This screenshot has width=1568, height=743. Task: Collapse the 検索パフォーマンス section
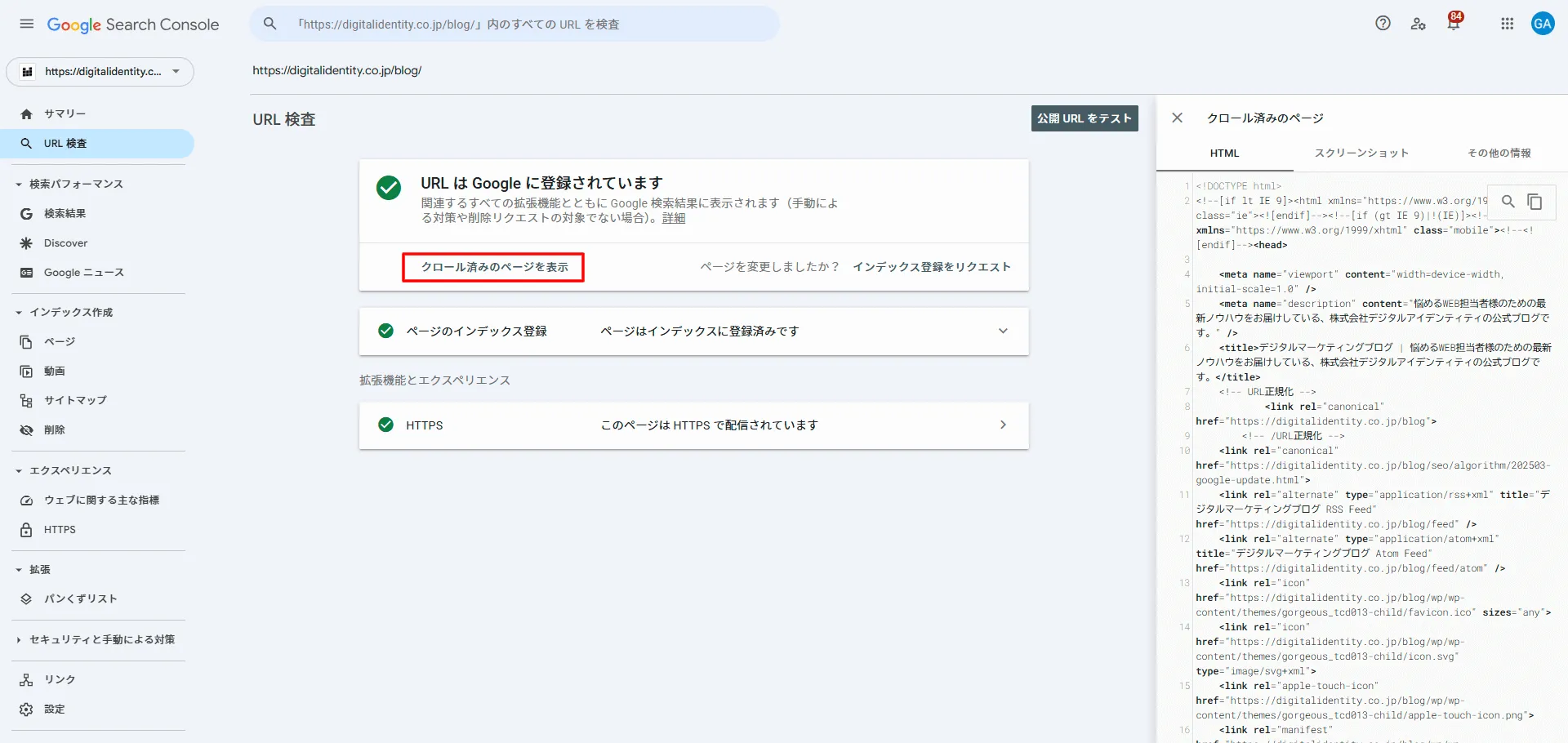tap(19, 185)
